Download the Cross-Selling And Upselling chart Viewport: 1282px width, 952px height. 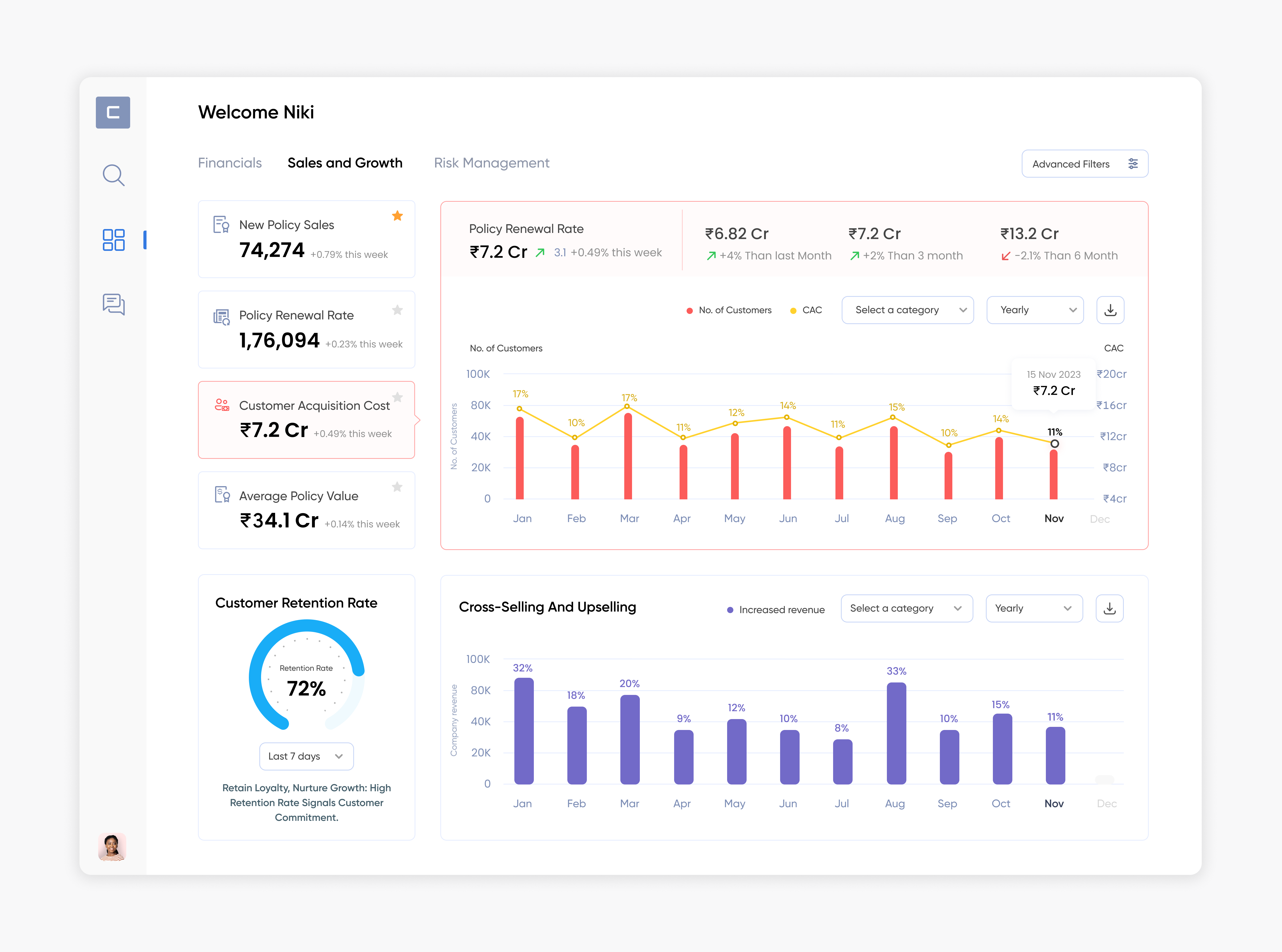click(x=1109, y=608)
